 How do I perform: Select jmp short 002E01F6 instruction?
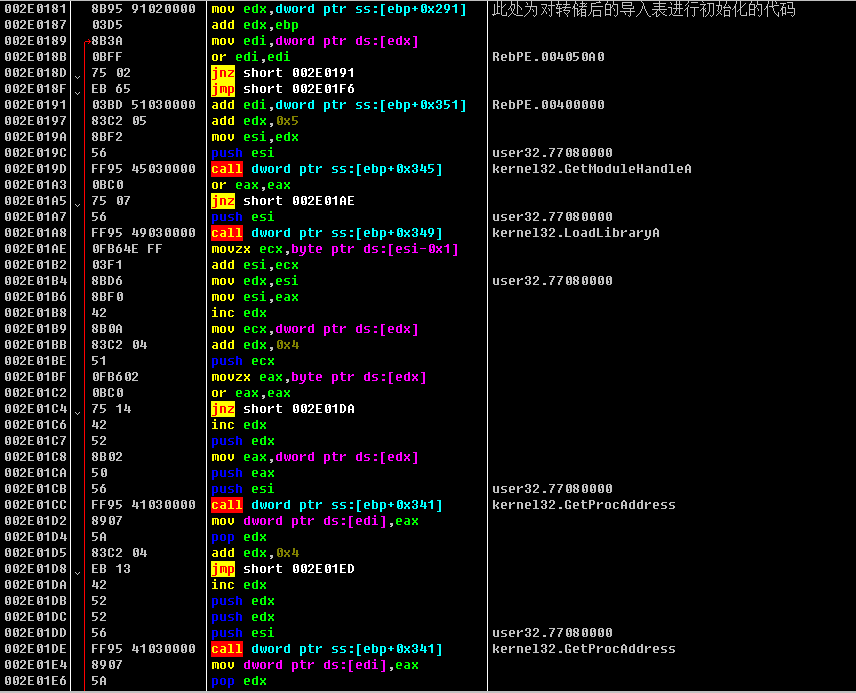point(283,89)
